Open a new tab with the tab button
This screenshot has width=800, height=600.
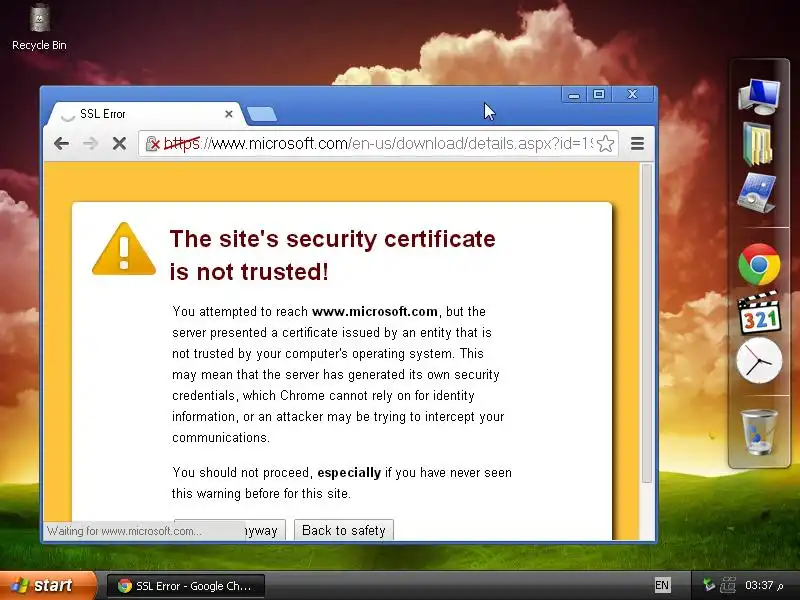point(262,114)
